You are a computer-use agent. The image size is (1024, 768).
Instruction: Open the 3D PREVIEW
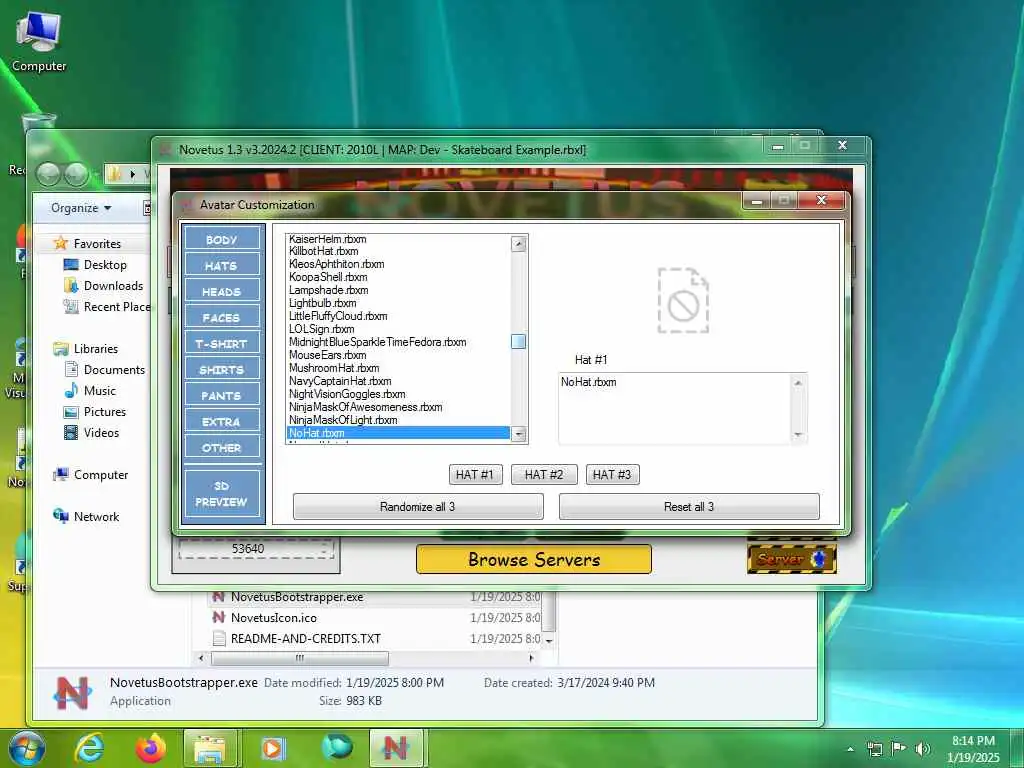pos(221,494)
